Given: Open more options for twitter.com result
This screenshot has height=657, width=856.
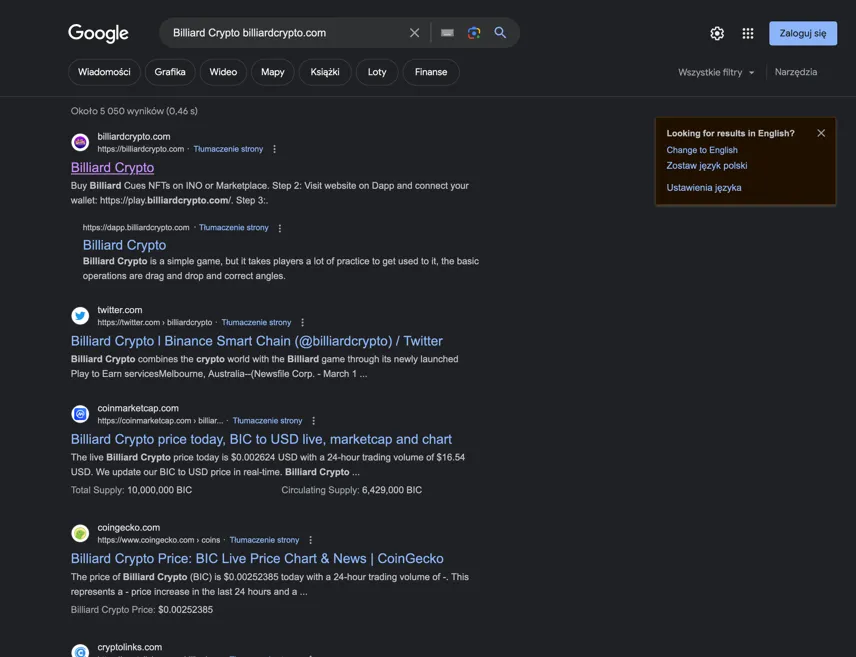Looking at the screenshot, I should (x=302, y=323).
